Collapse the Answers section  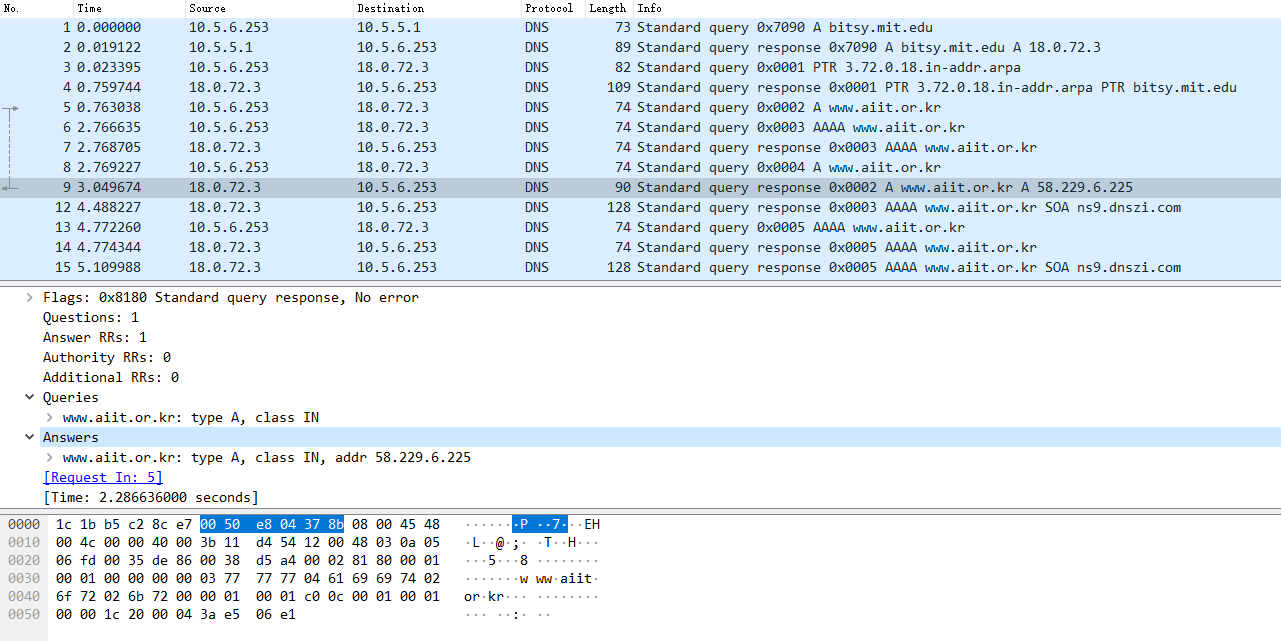[30, 437]
